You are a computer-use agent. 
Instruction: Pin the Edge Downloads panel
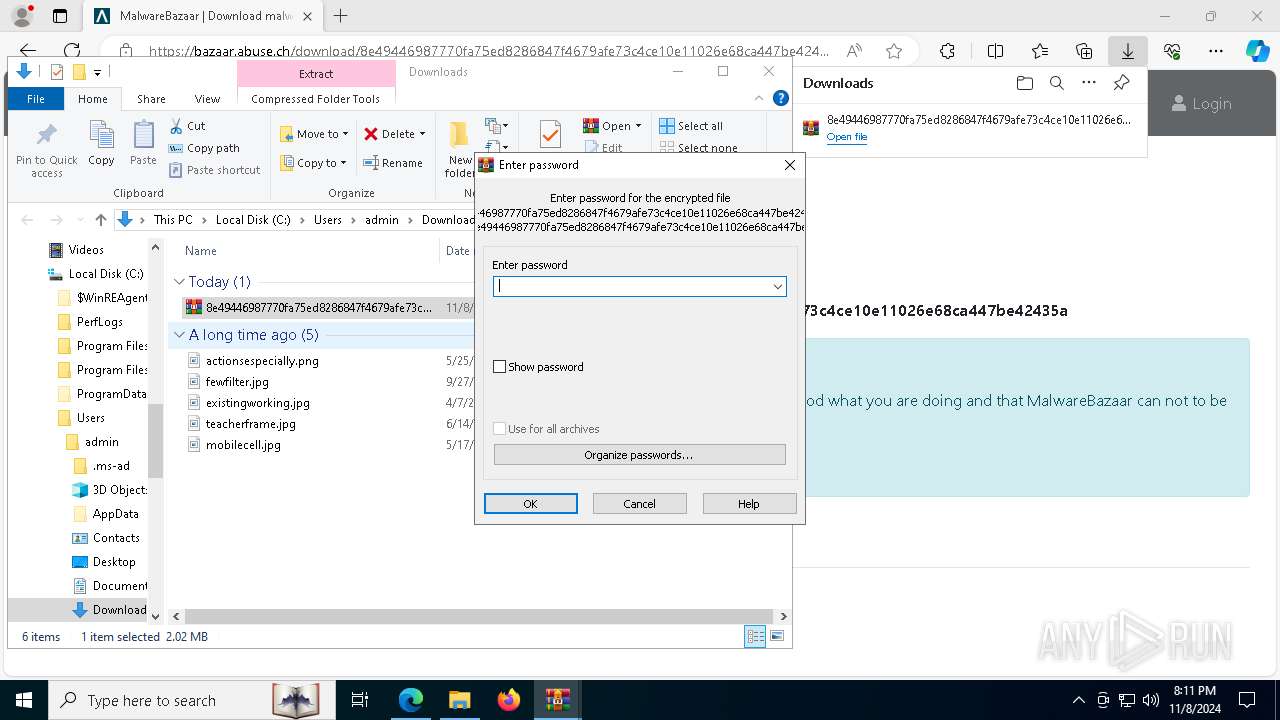[x=1122, y=83]
